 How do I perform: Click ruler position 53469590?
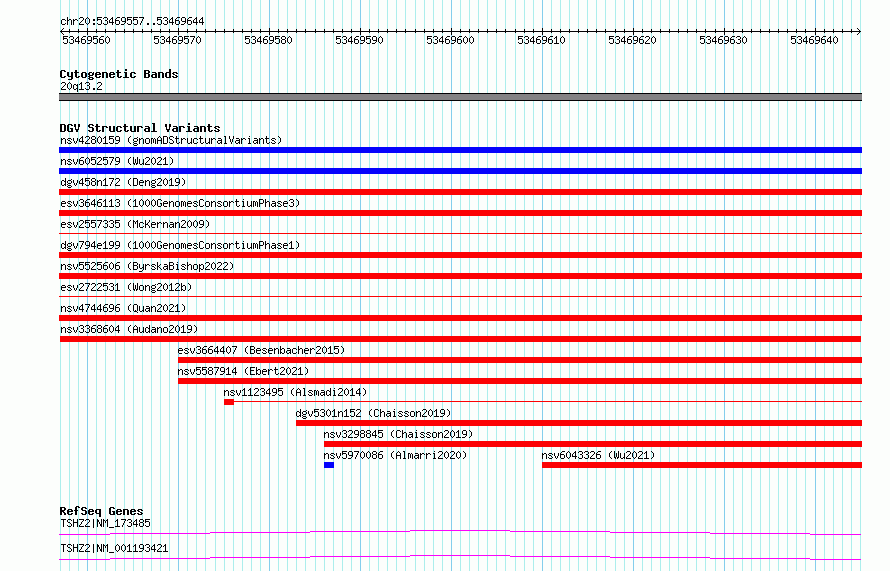(359, 40)
